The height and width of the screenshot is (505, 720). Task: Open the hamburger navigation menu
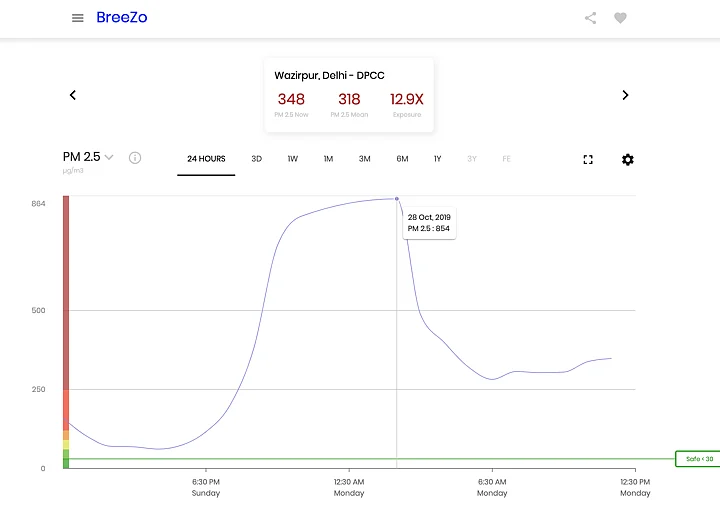pos(78,18)
